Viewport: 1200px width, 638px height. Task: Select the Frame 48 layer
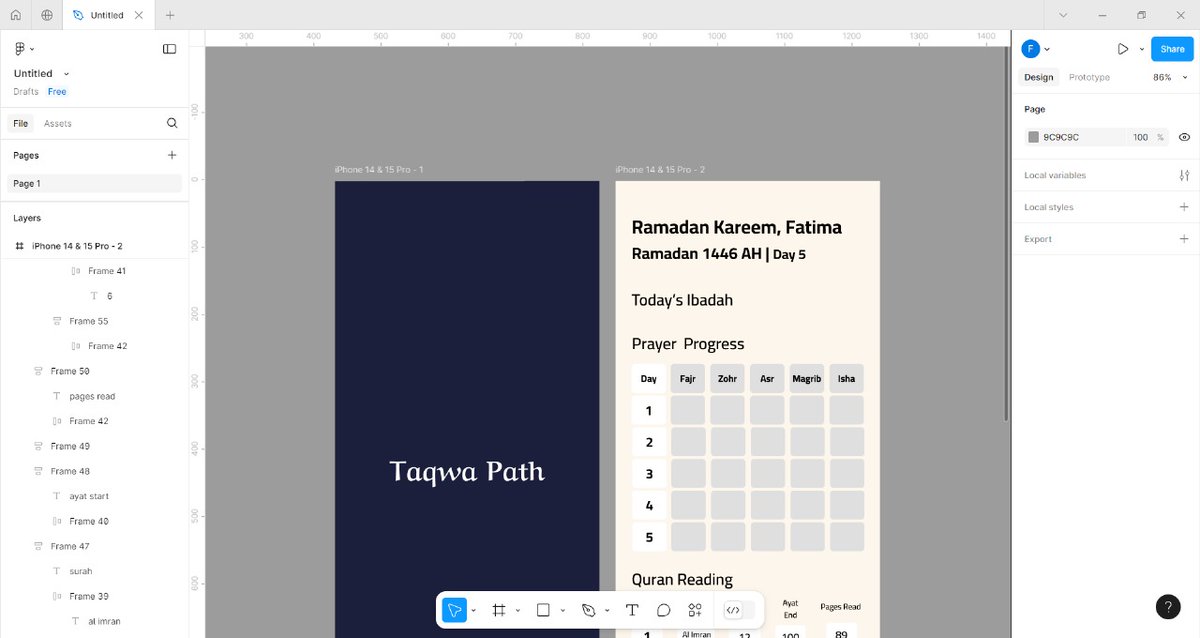coord(70,471)
